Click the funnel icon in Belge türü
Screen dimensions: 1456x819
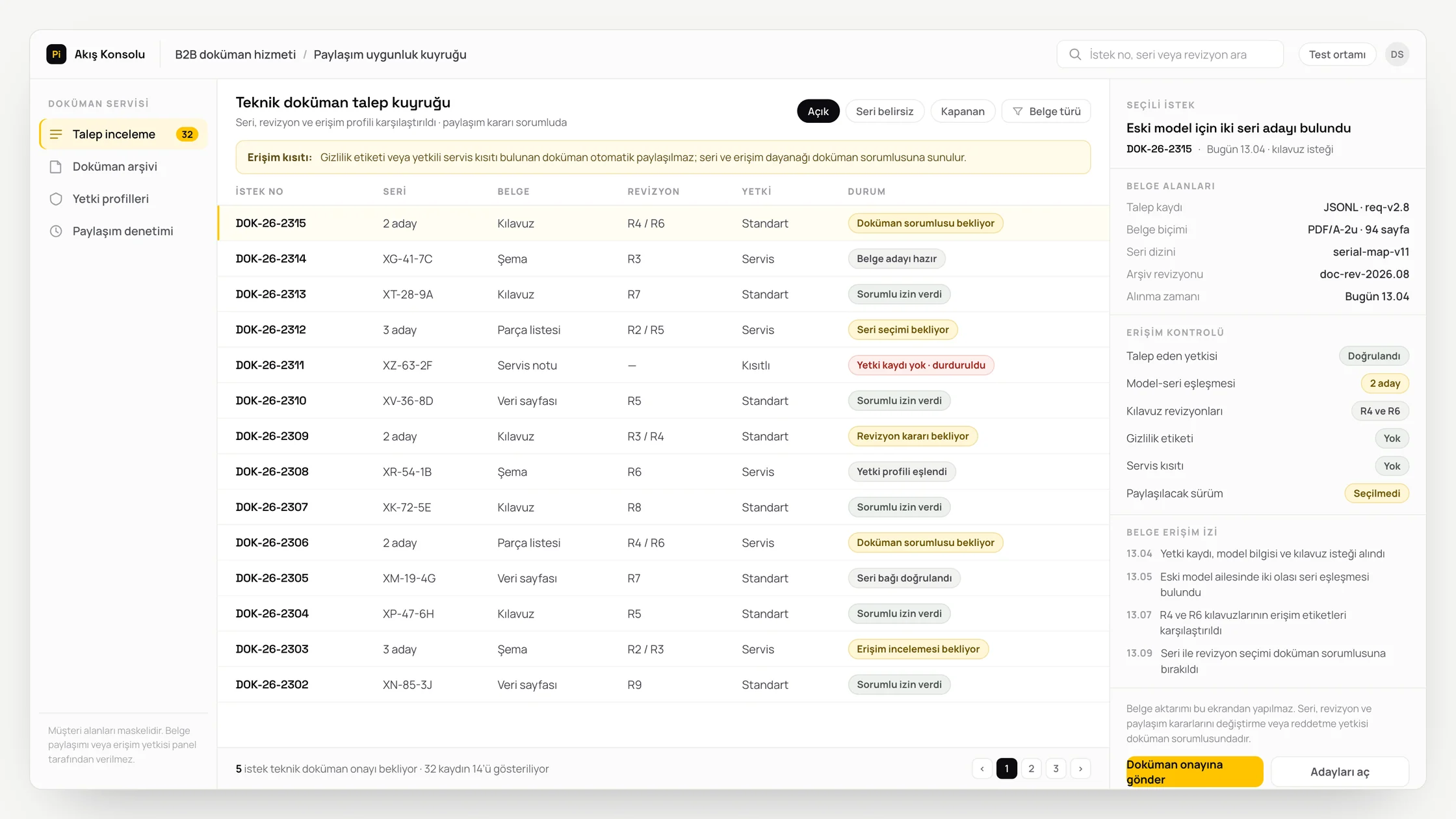[x=1018, y=111]
